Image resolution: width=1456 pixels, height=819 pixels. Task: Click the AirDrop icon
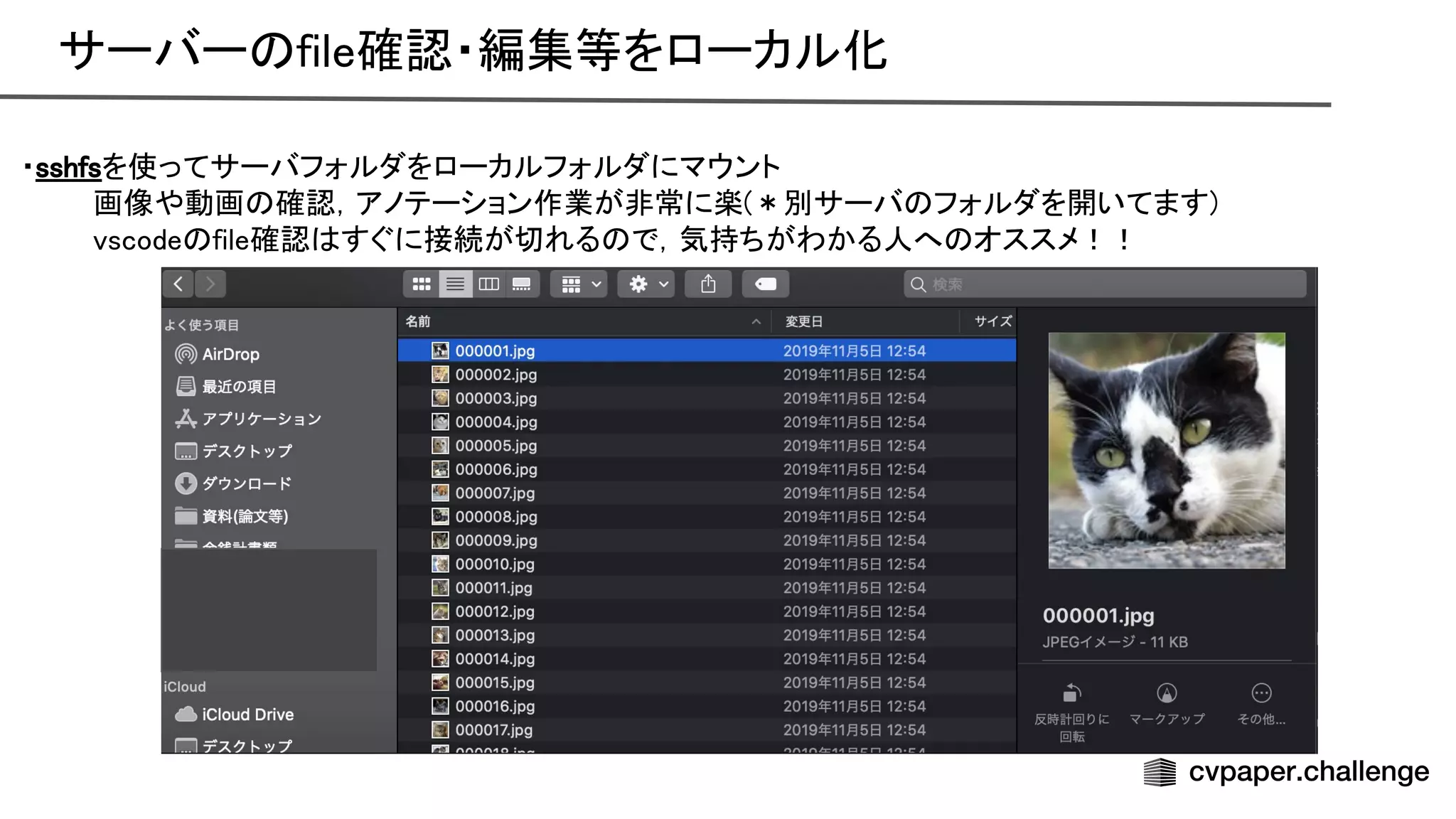click(186, 354)
